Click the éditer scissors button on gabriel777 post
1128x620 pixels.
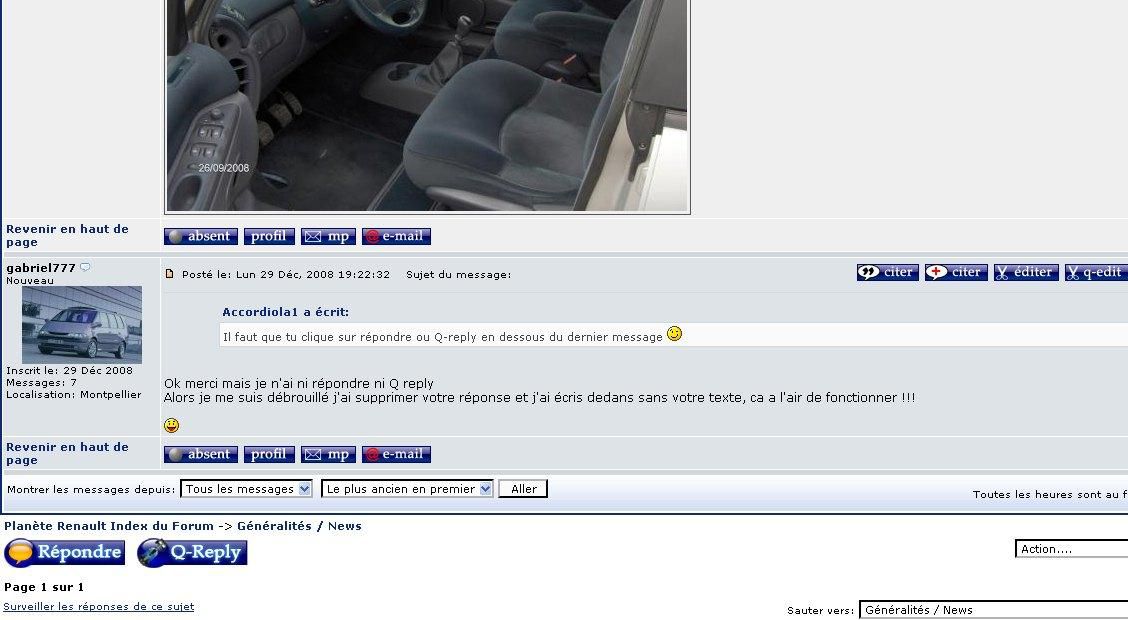point(1026,272)
